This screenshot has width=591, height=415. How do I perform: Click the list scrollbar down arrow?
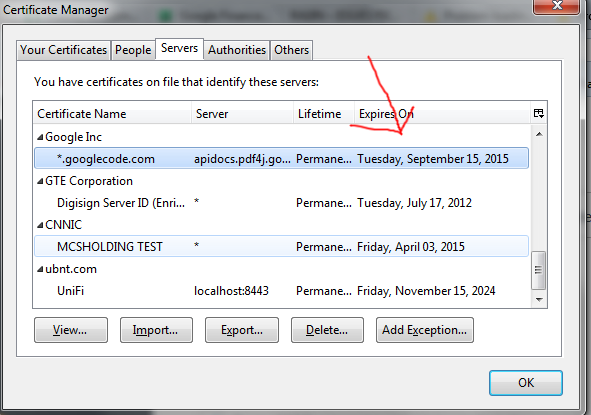539,300
